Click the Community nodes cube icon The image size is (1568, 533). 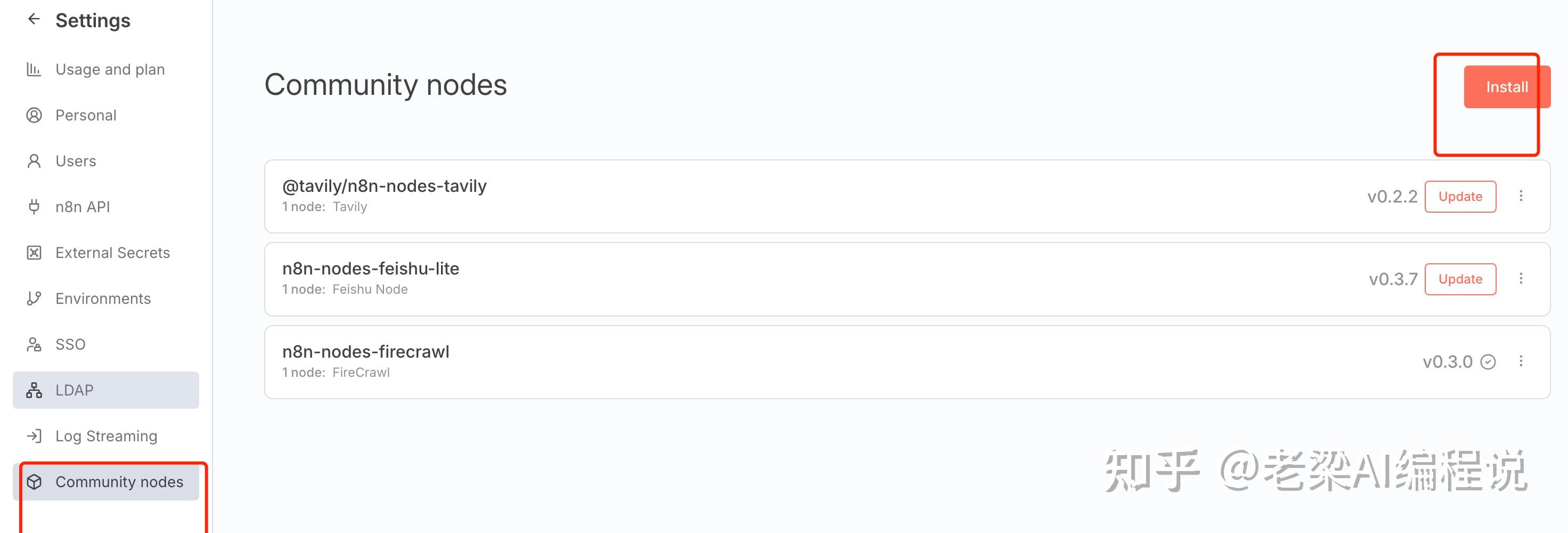(x=34, y=482)
